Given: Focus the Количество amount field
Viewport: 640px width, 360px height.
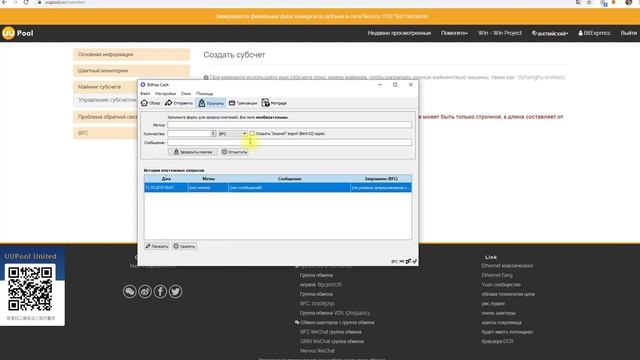Looking at the screenshot, I should 189,133.
